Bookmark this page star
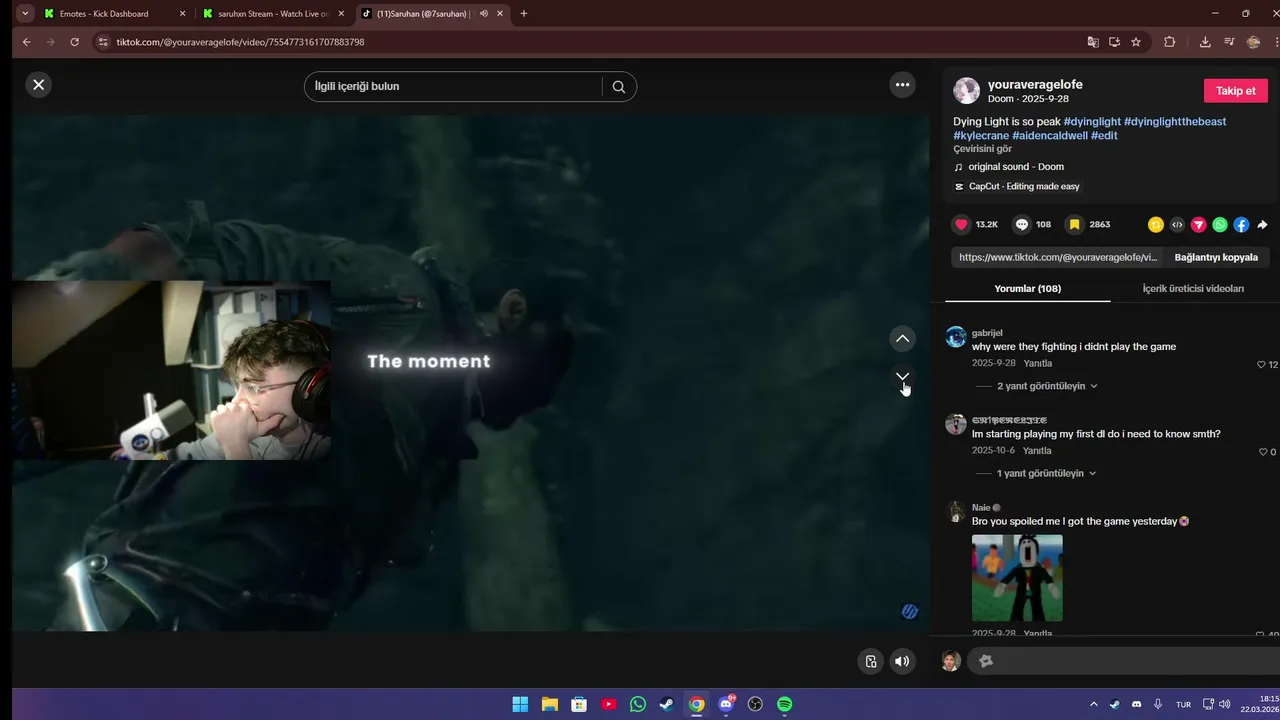The width and height of the screenshot is (1280, 720). pyautogui.click(x=1136, y=42)
